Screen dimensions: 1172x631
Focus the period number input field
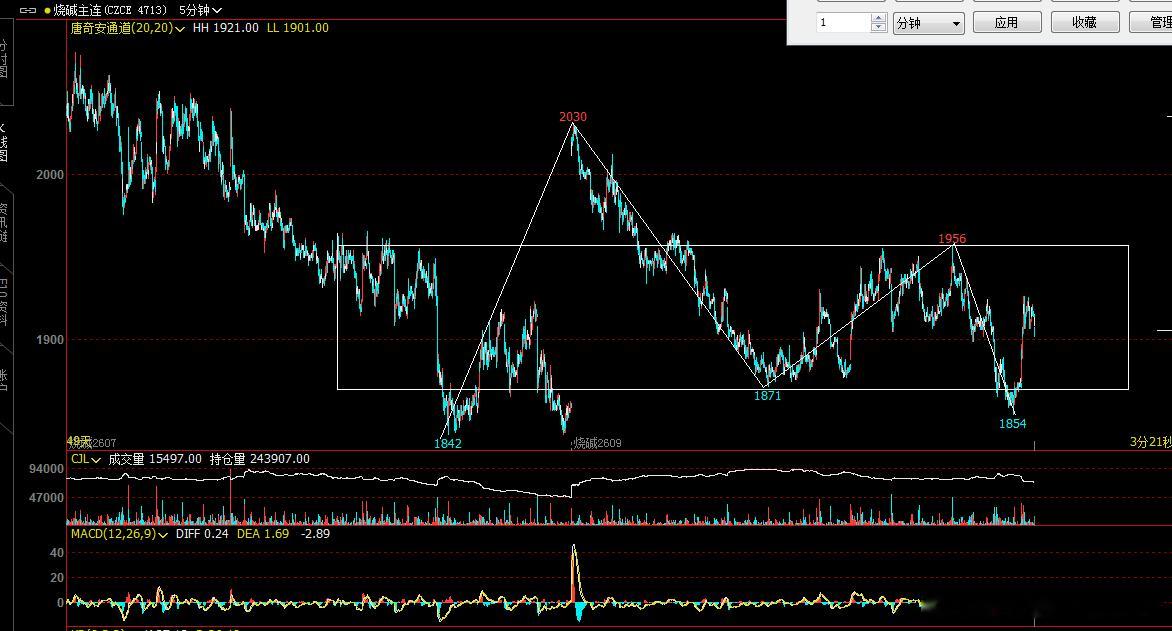point(843,23)
